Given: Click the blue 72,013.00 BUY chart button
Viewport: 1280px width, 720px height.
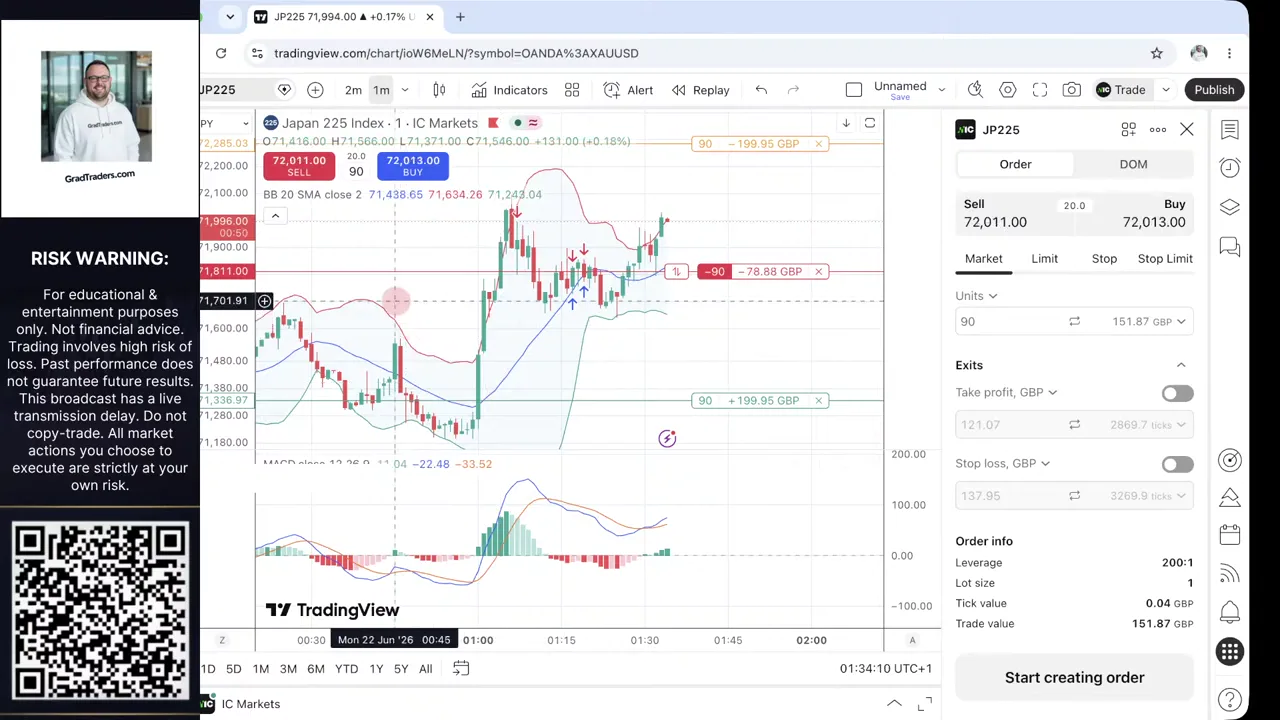Looking at the screenshot, I should (x=412, y=166).
